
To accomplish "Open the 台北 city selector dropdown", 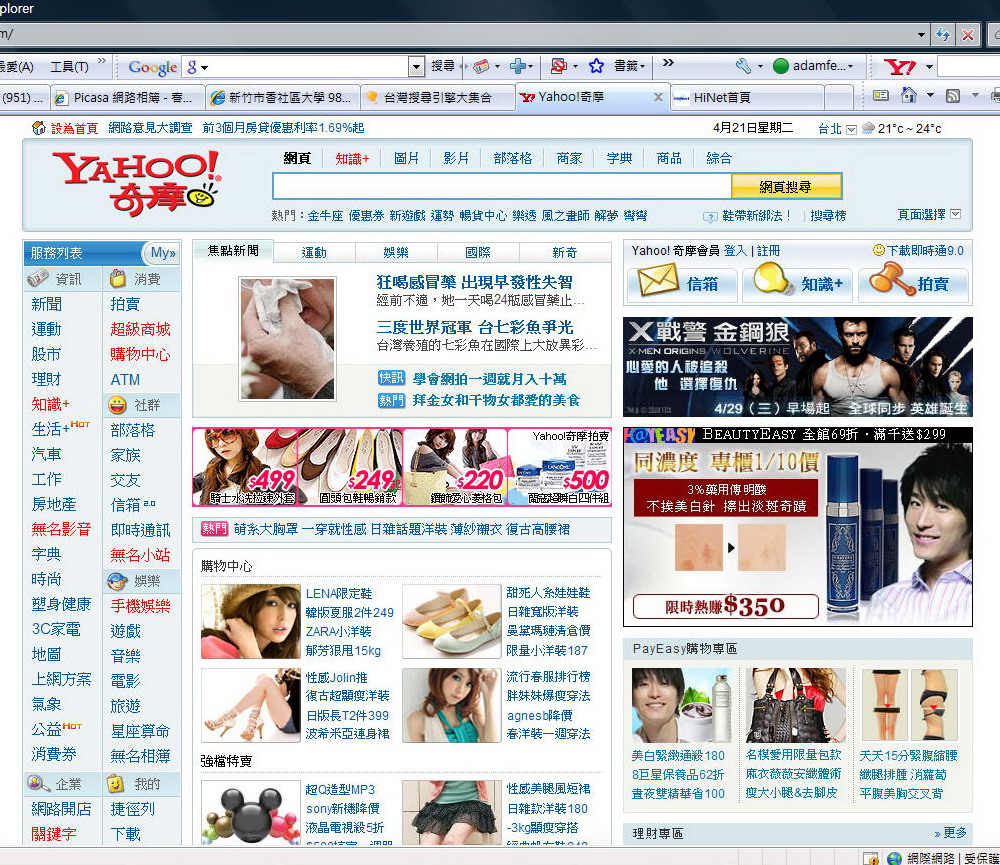I will click(x=851, y=129).
